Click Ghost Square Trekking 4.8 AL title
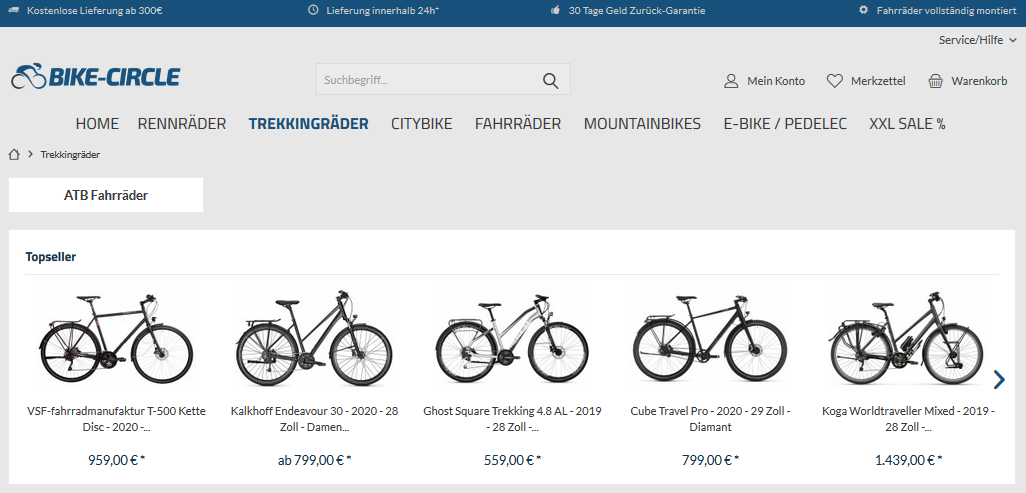 click(x=512, y=419)
